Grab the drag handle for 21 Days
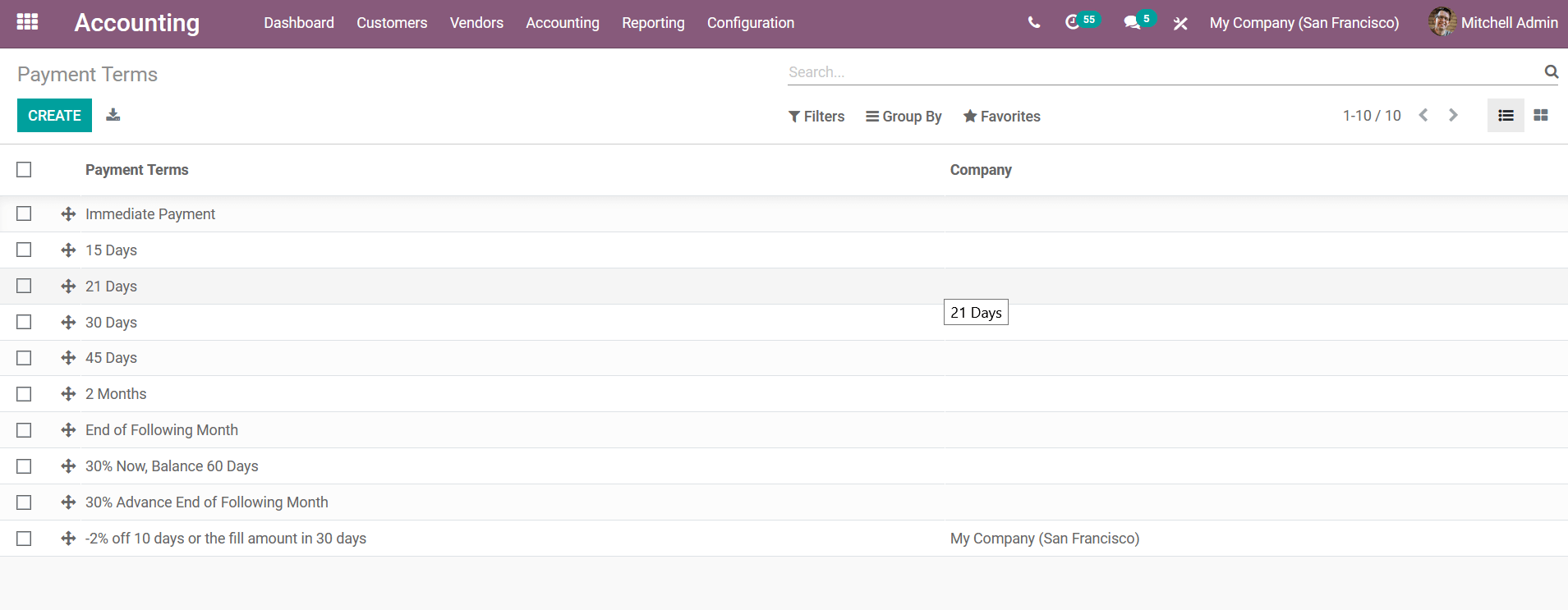 coord(68,287)
